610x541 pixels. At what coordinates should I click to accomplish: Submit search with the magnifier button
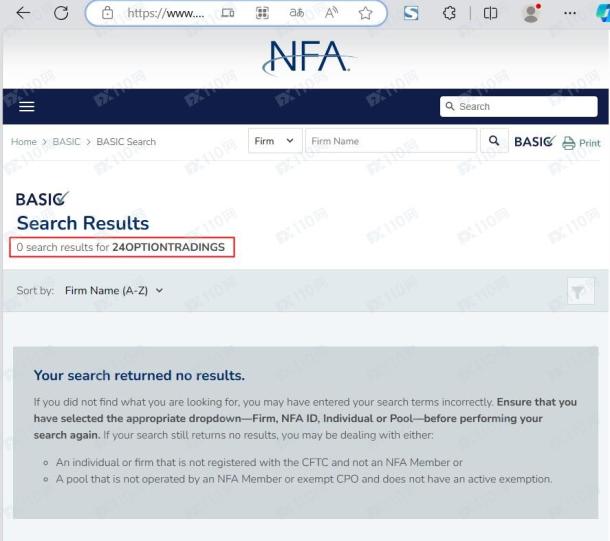(494, 141)
